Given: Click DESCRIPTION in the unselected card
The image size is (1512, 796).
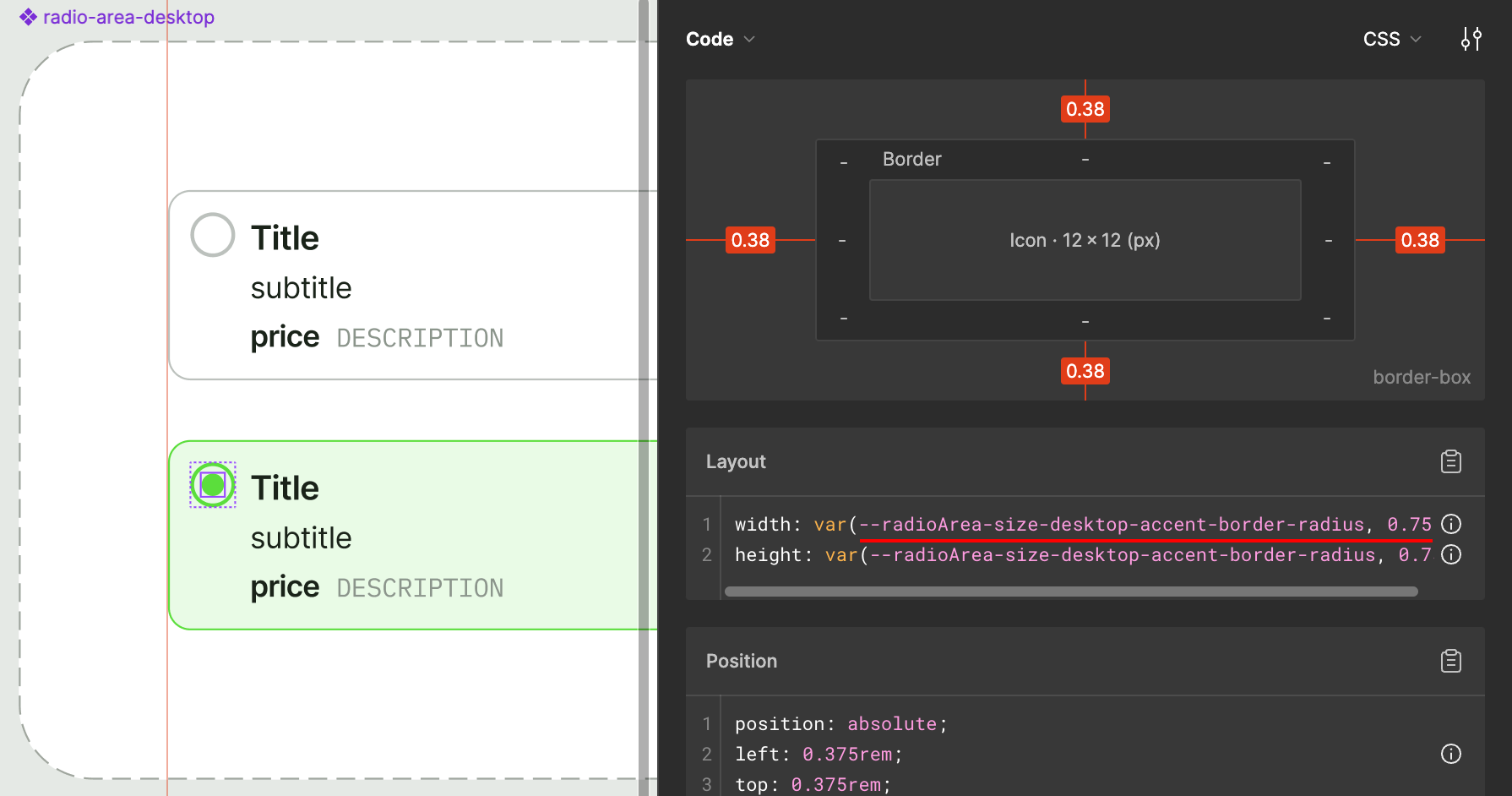Looking at the screenshot, I should click(420, 338).
